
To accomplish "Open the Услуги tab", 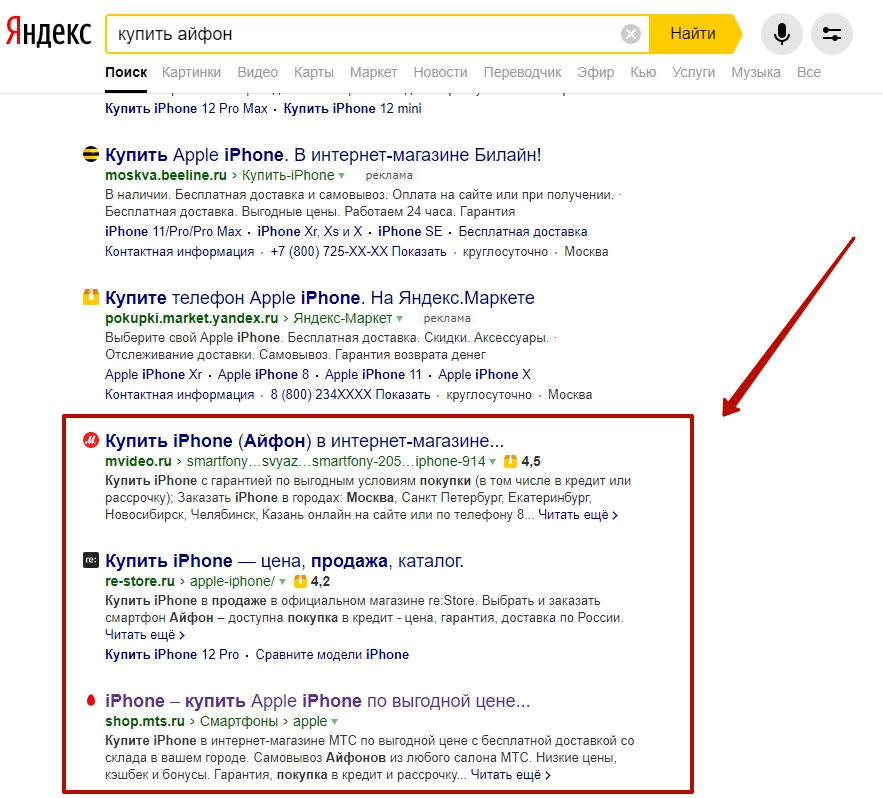I will point(693,72).
